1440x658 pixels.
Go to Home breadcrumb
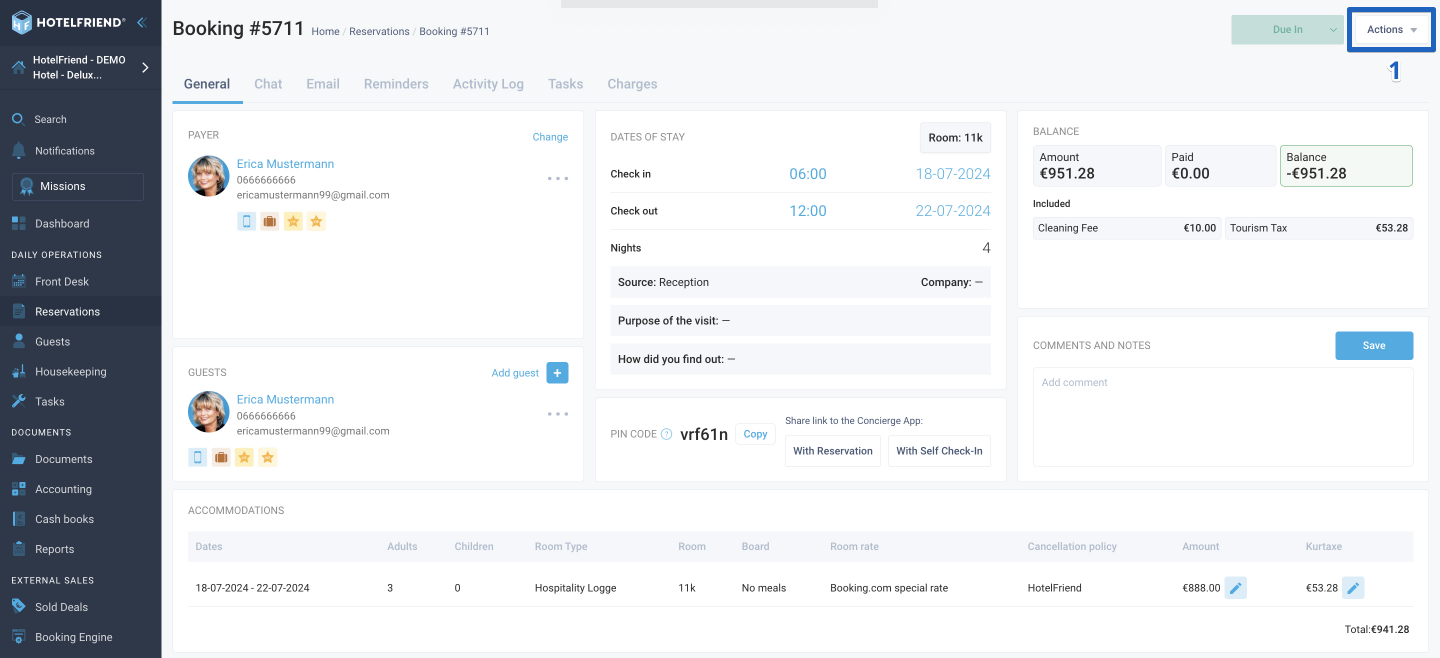point(325,32)
